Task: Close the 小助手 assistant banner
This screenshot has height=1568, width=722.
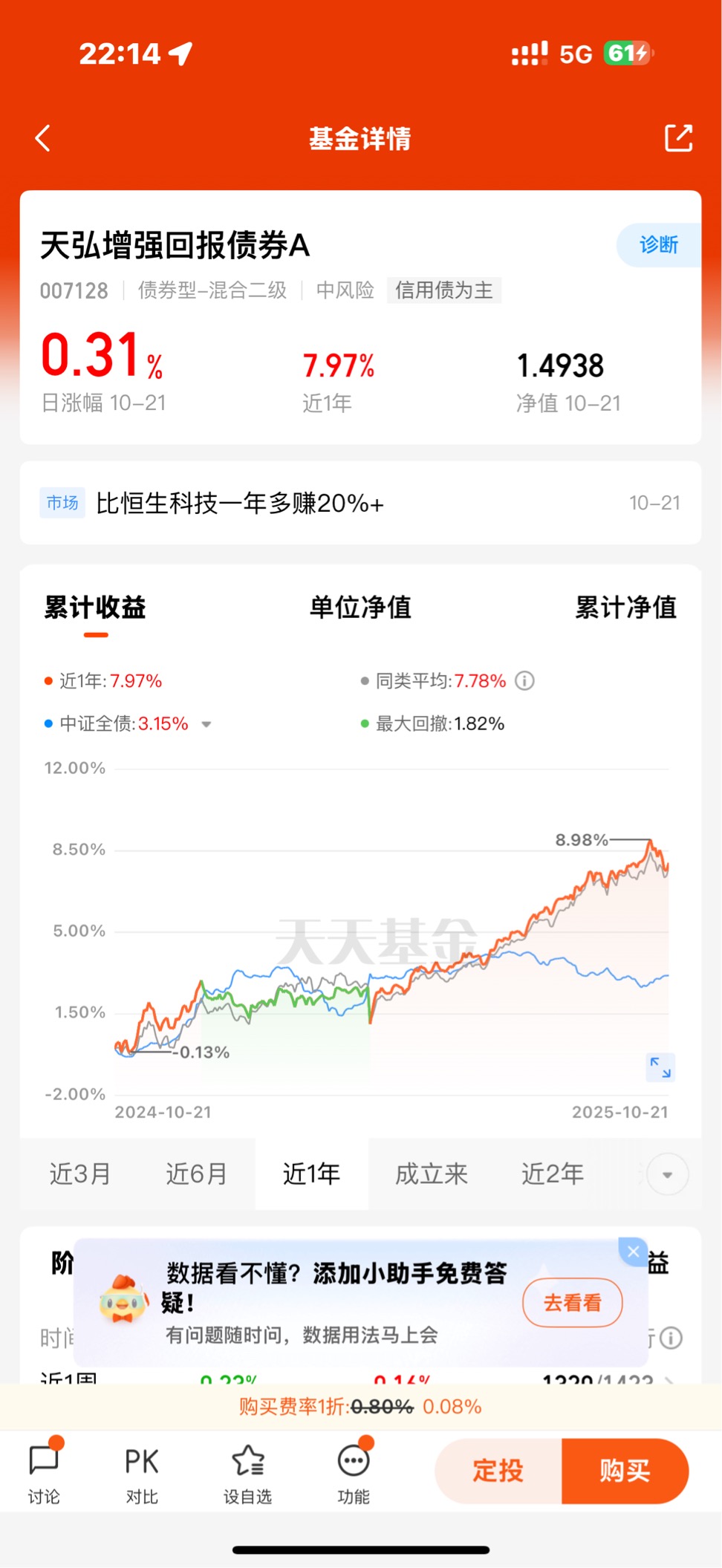Action: pos(633,1252)
